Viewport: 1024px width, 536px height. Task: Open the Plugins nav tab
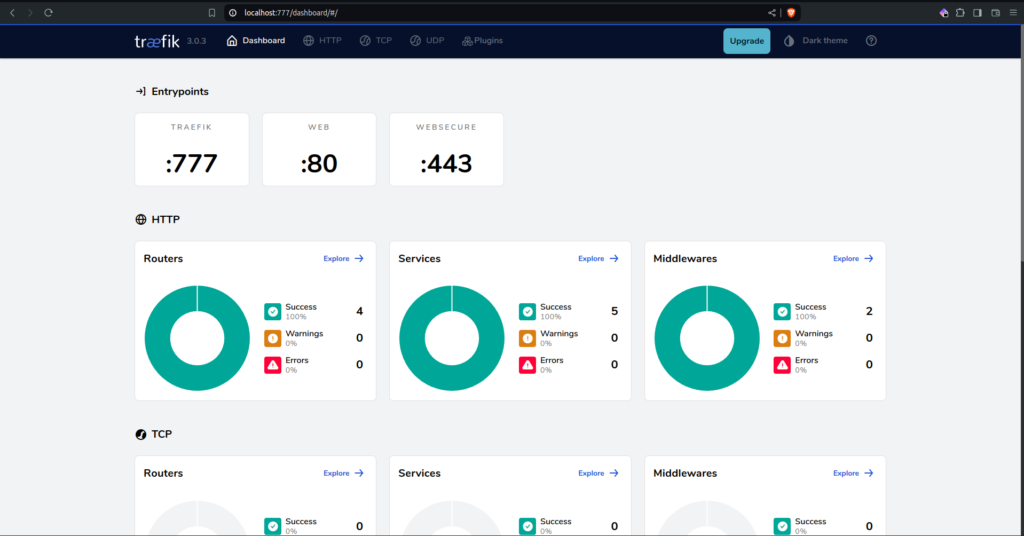[x=483, y=40]
